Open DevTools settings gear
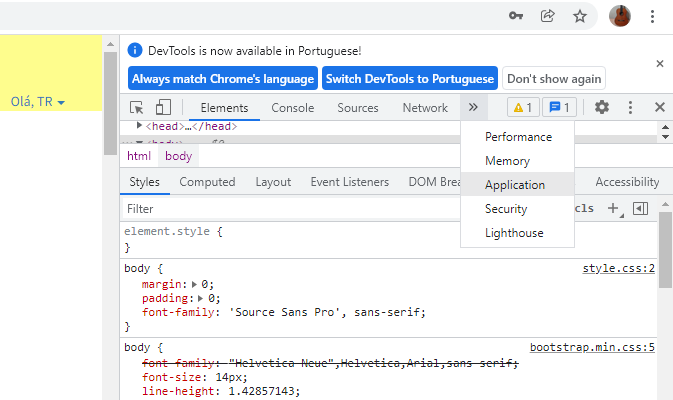This screenshot has height=400, width=673. (602, 107)
